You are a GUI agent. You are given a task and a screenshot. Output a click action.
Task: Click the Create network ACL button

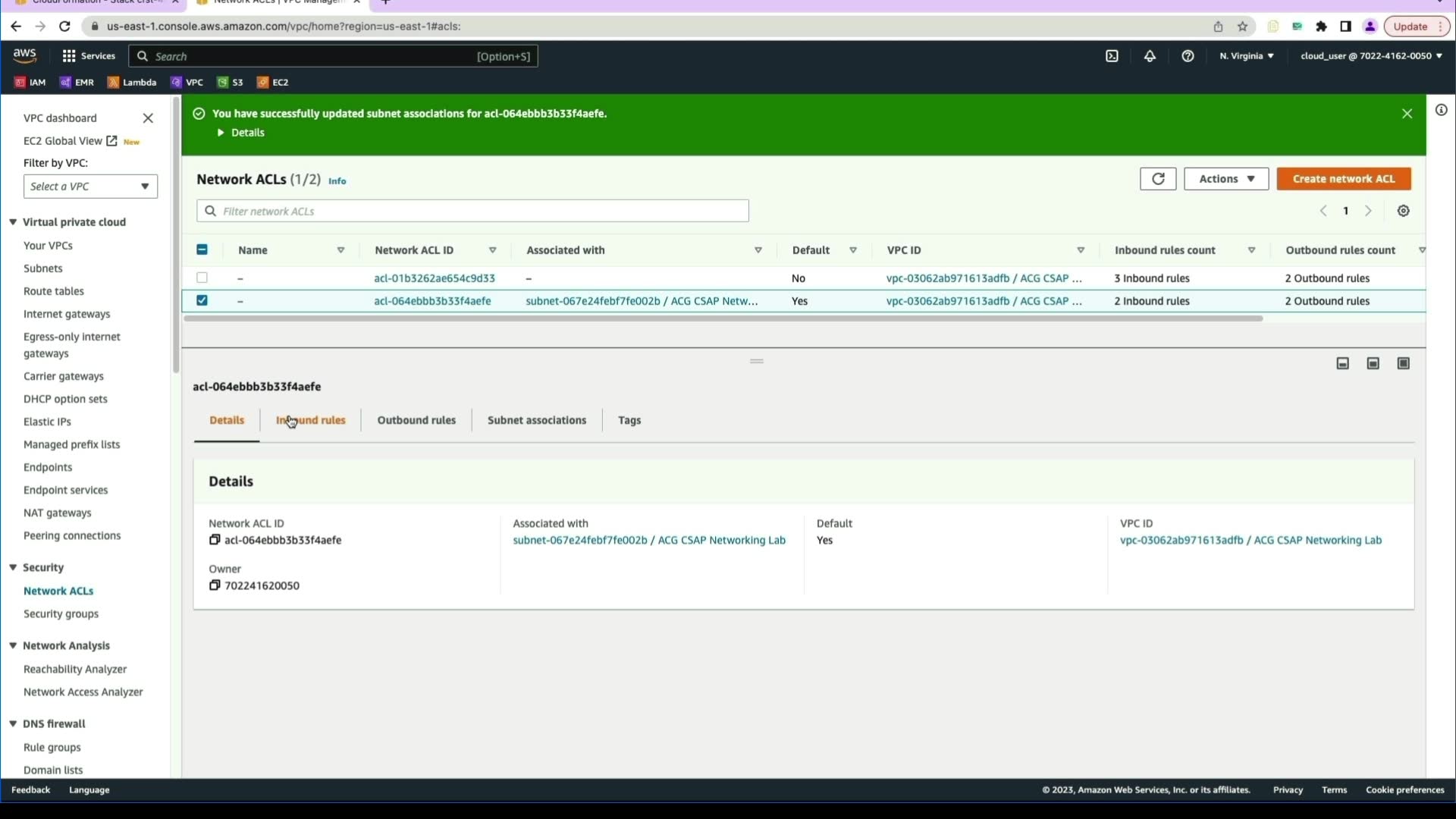pos(1344,179)
